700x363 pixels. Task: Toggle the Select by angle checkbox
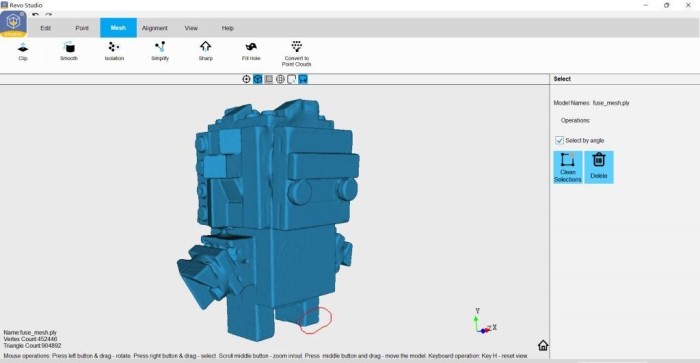coord(559,140)
